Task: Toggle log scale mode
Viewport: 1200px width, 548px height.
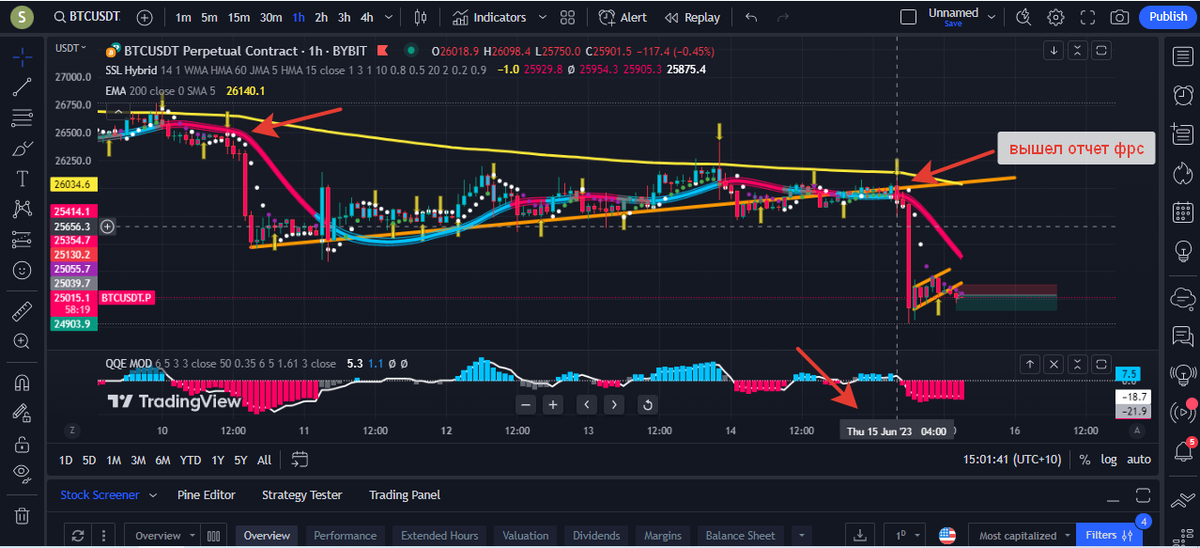Action: click(1109, 460)
